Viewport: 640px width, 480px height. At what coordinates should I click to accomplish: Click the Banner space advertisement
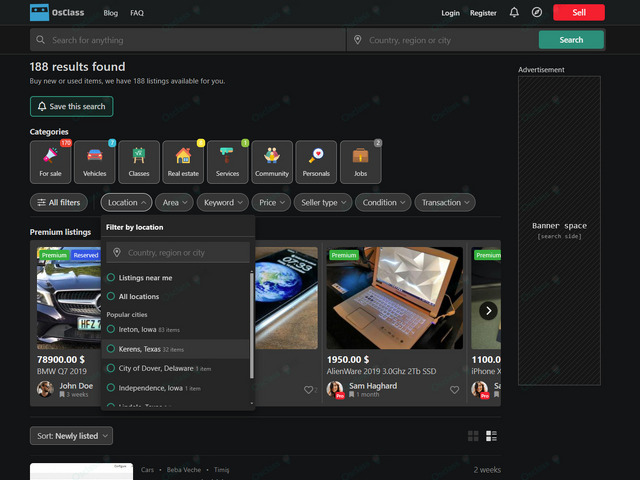pos(559,231)
